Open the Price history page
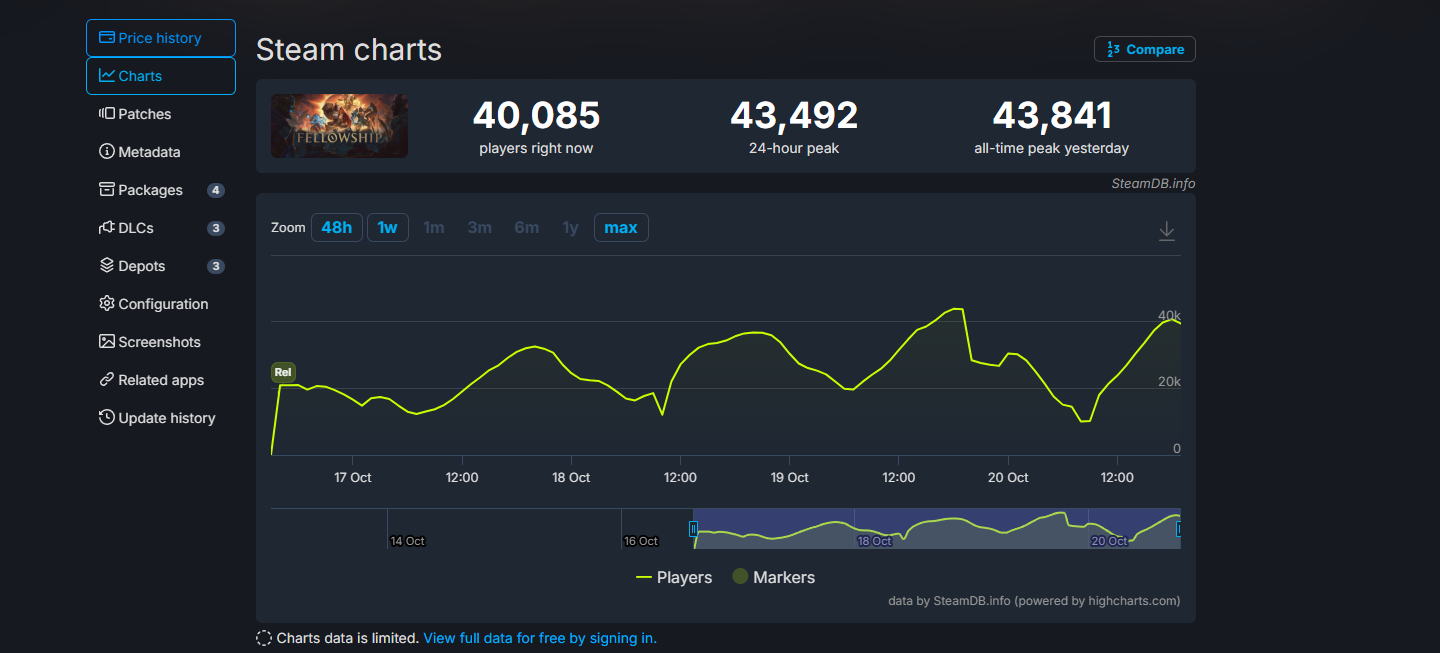1440x653 pixels. [x=161, y=38]
